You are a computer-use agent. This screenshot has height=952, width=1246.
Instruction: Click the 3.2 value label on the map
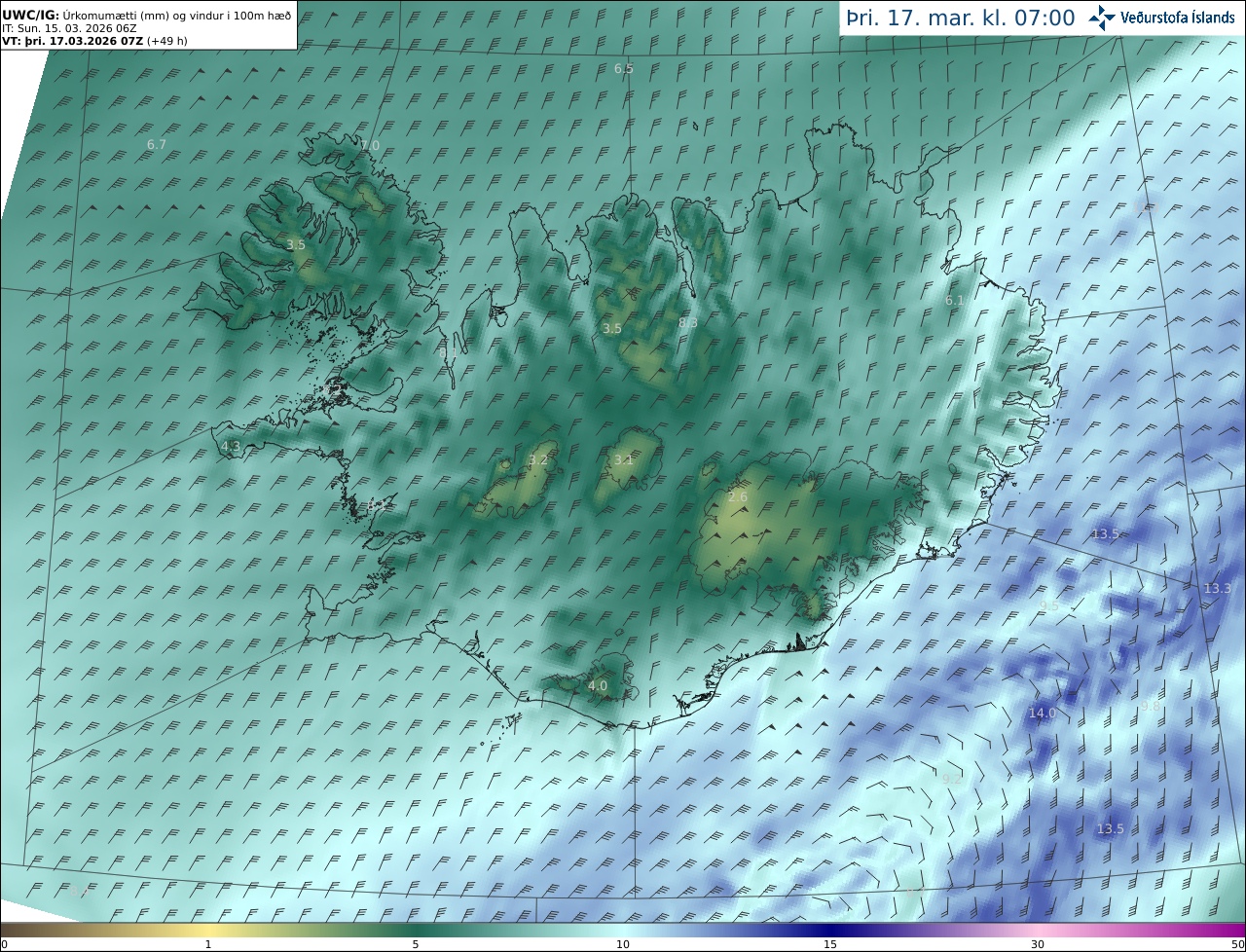point(538,460)
